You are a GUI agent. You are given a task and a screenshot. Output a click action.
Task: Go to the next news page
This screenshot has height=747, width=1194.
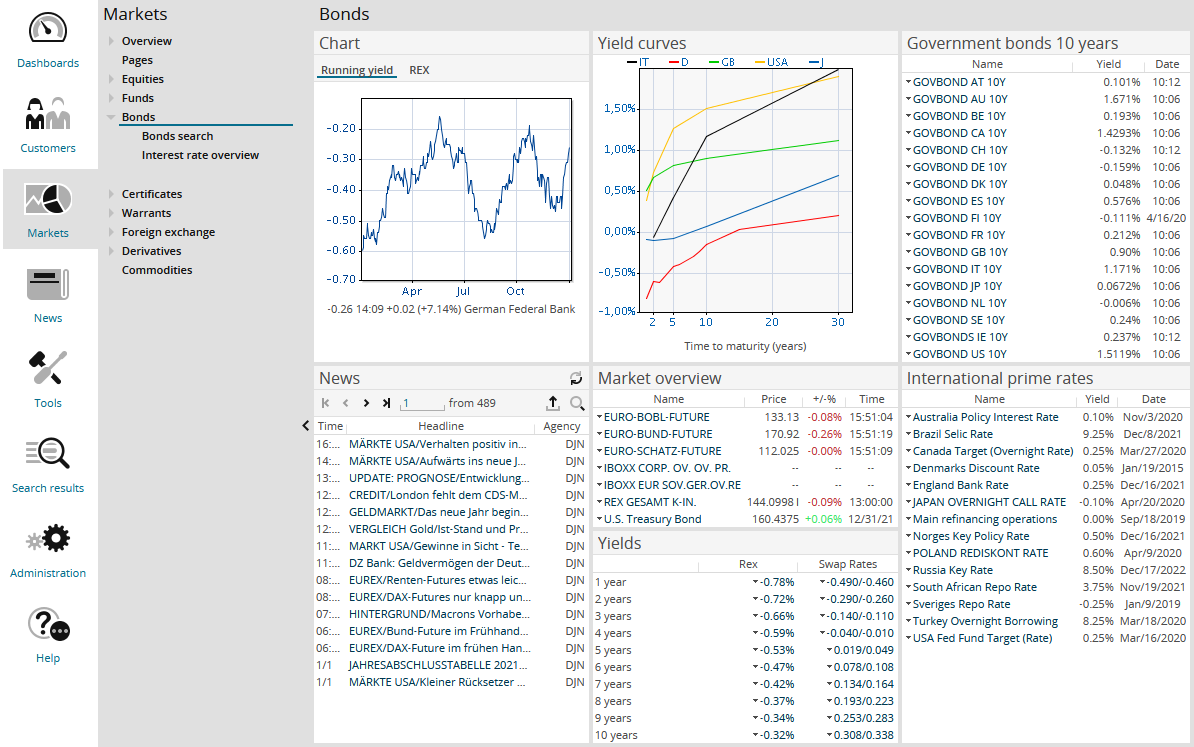[x=366, y=403]
